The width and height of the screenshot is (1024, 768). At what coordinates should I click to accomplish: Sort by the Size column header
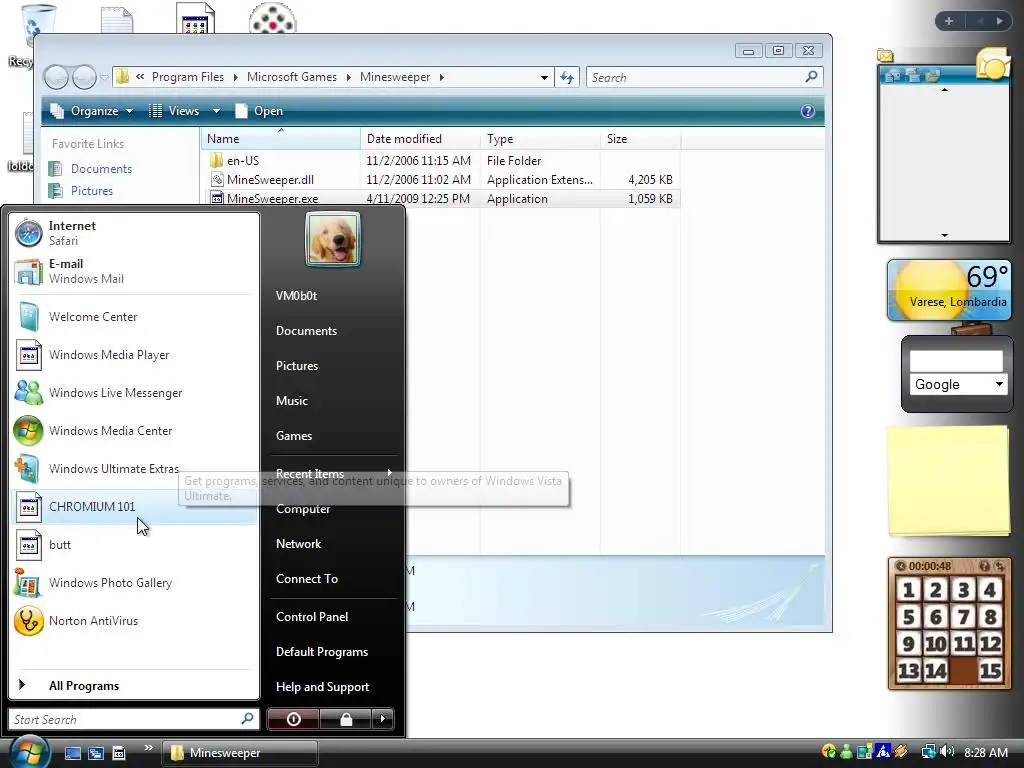tap(640, 138)
